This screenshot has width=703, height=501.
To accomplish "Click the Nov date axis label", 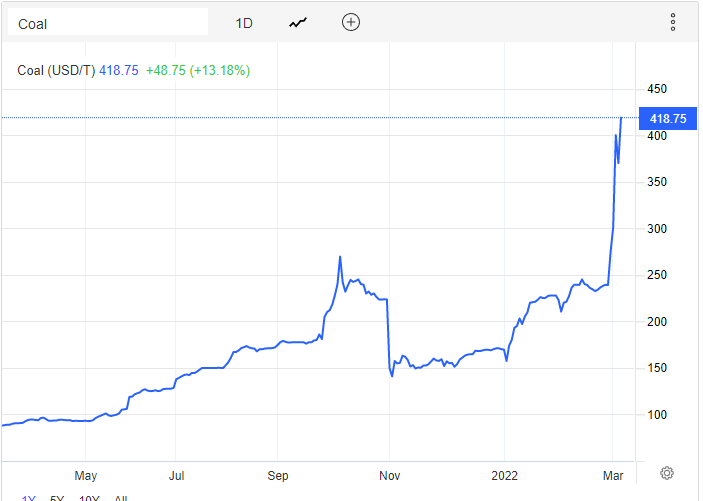I will (x=389, y=475).
